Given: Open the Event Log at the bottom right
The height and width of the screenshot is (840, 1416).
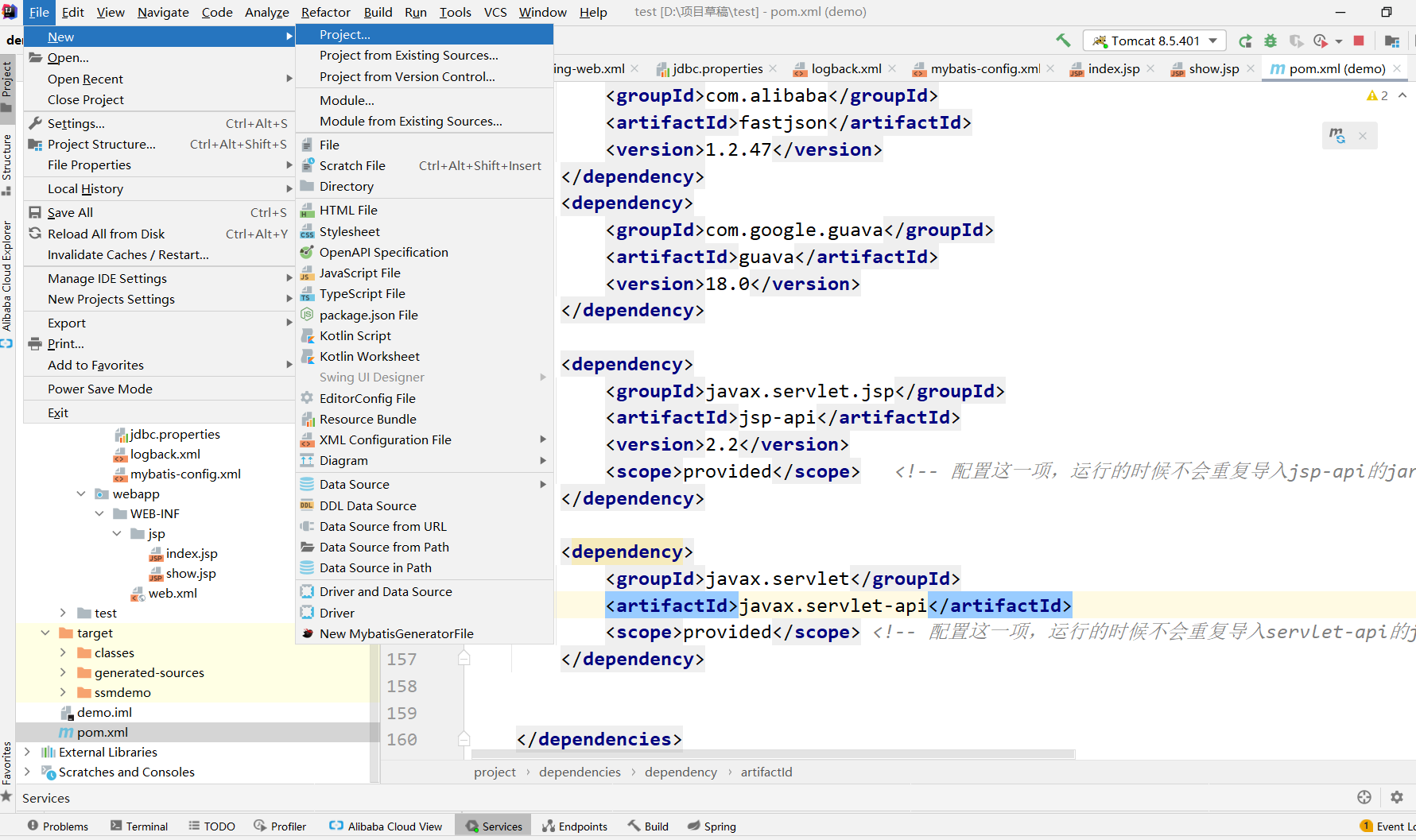Looking at the screenshot, I should point(1388,826).
